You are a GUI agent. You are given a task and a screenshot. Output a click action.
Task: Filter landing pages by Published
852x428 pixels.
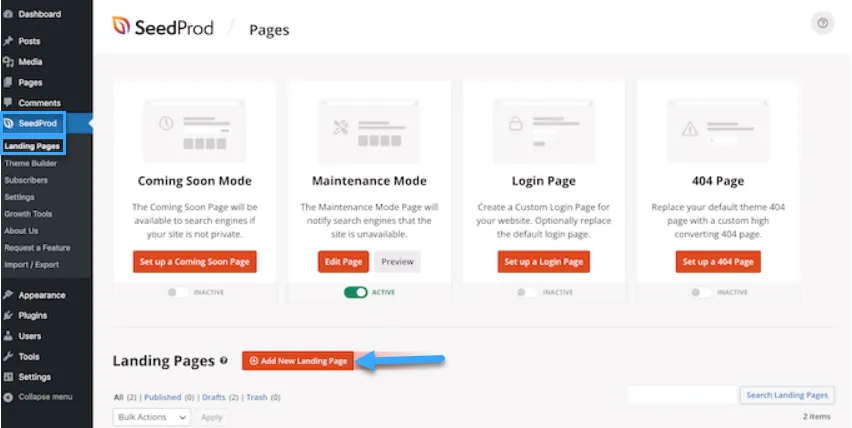pyautogui.click(x=162, y=397)
